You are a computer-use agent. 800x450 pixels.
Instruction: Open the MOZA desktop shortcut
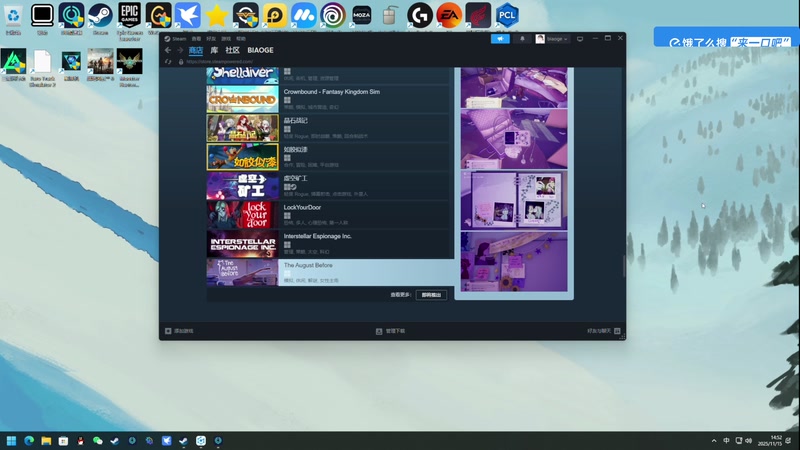362,15
